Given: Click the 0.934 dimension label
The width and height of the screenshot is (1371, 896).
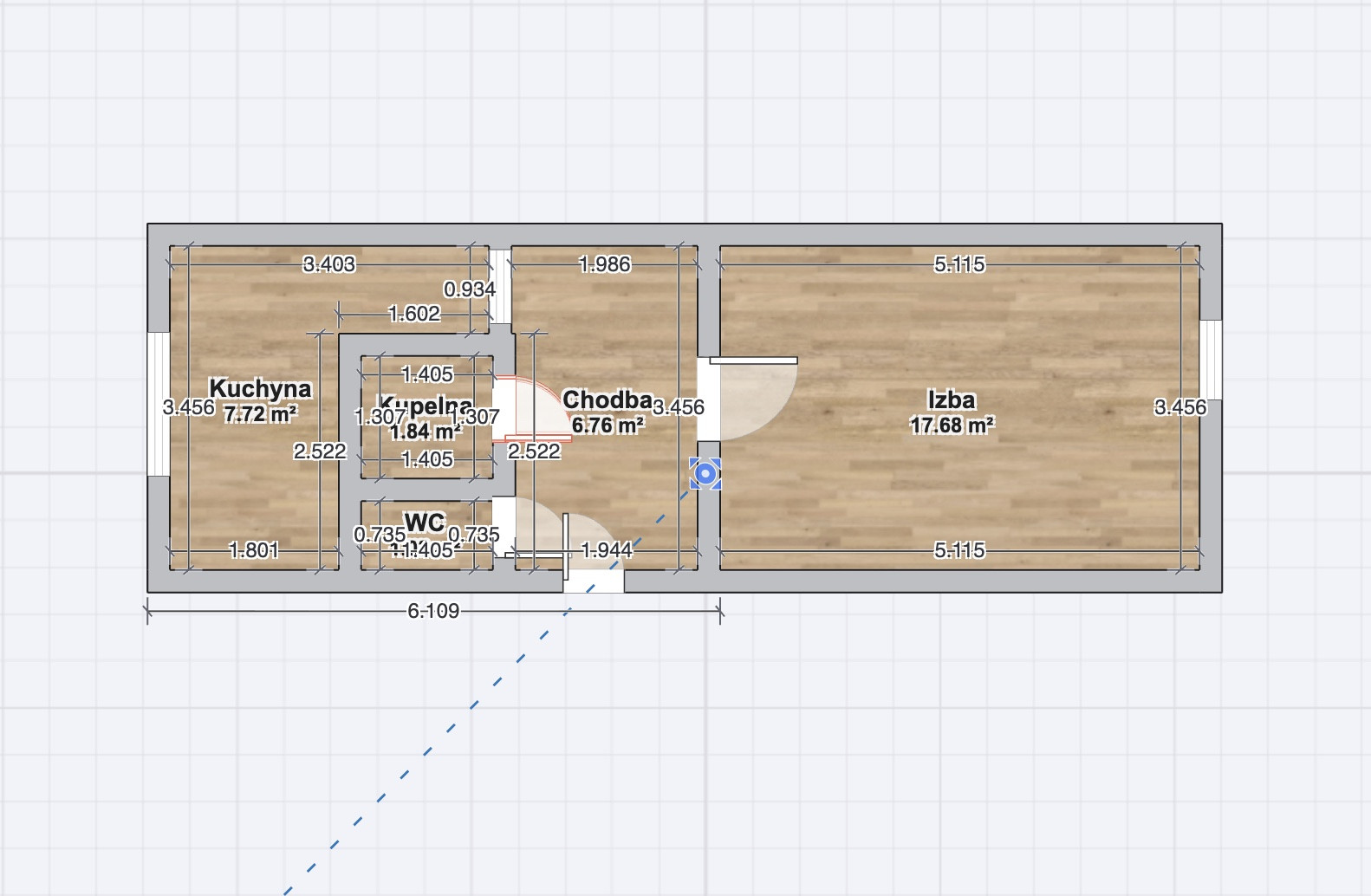Looking at the screenshot, I should 469,289.
